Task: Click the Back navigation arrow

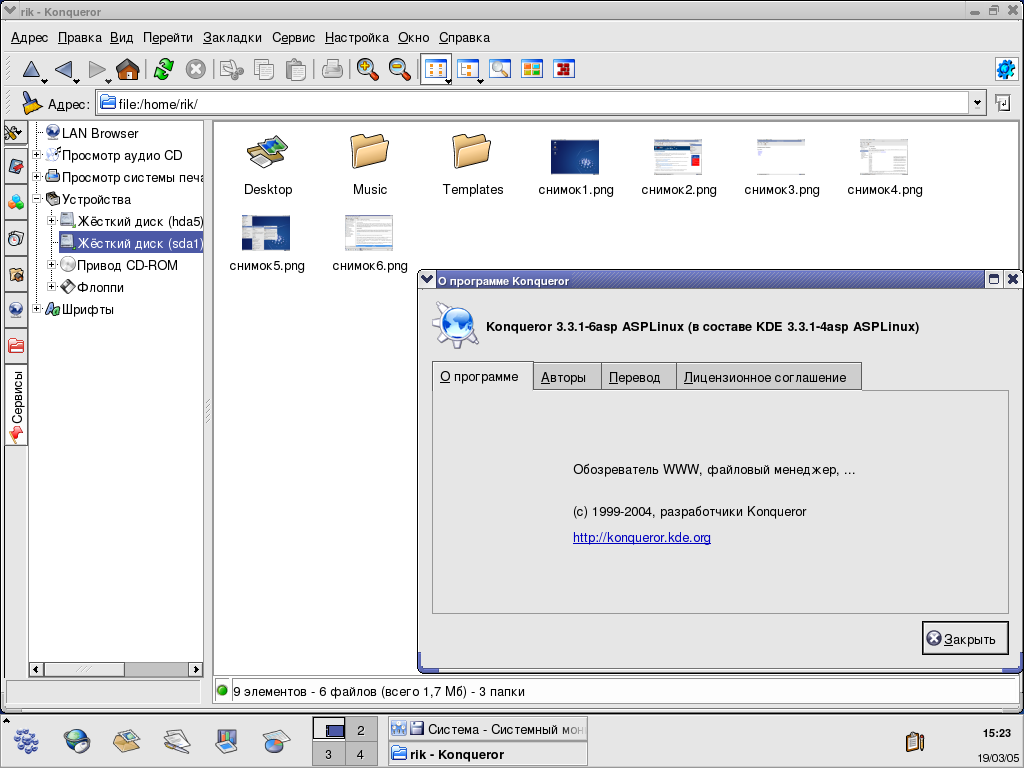Action: (x=63, y=69)
